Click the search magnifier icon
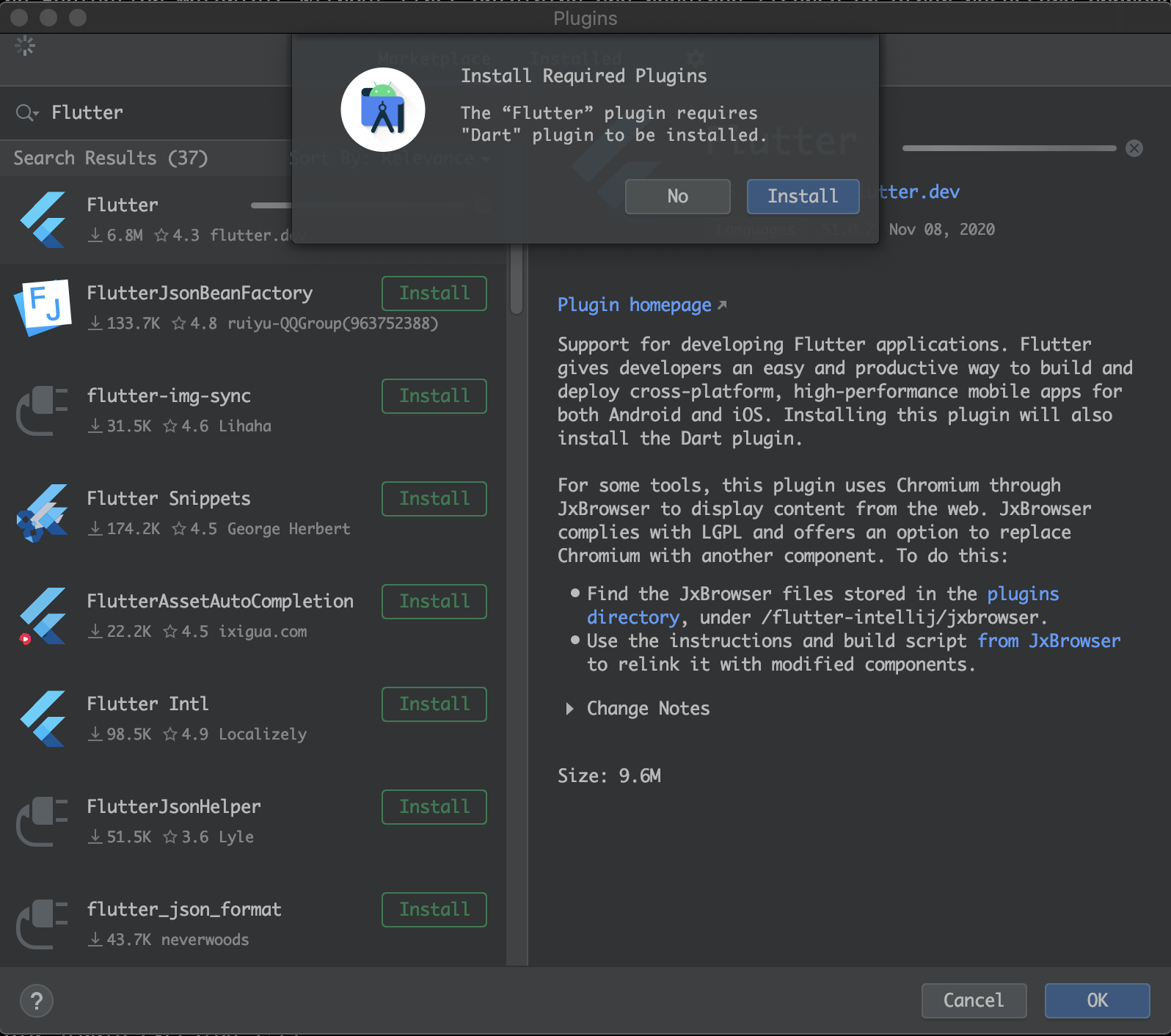 [26, 112]
